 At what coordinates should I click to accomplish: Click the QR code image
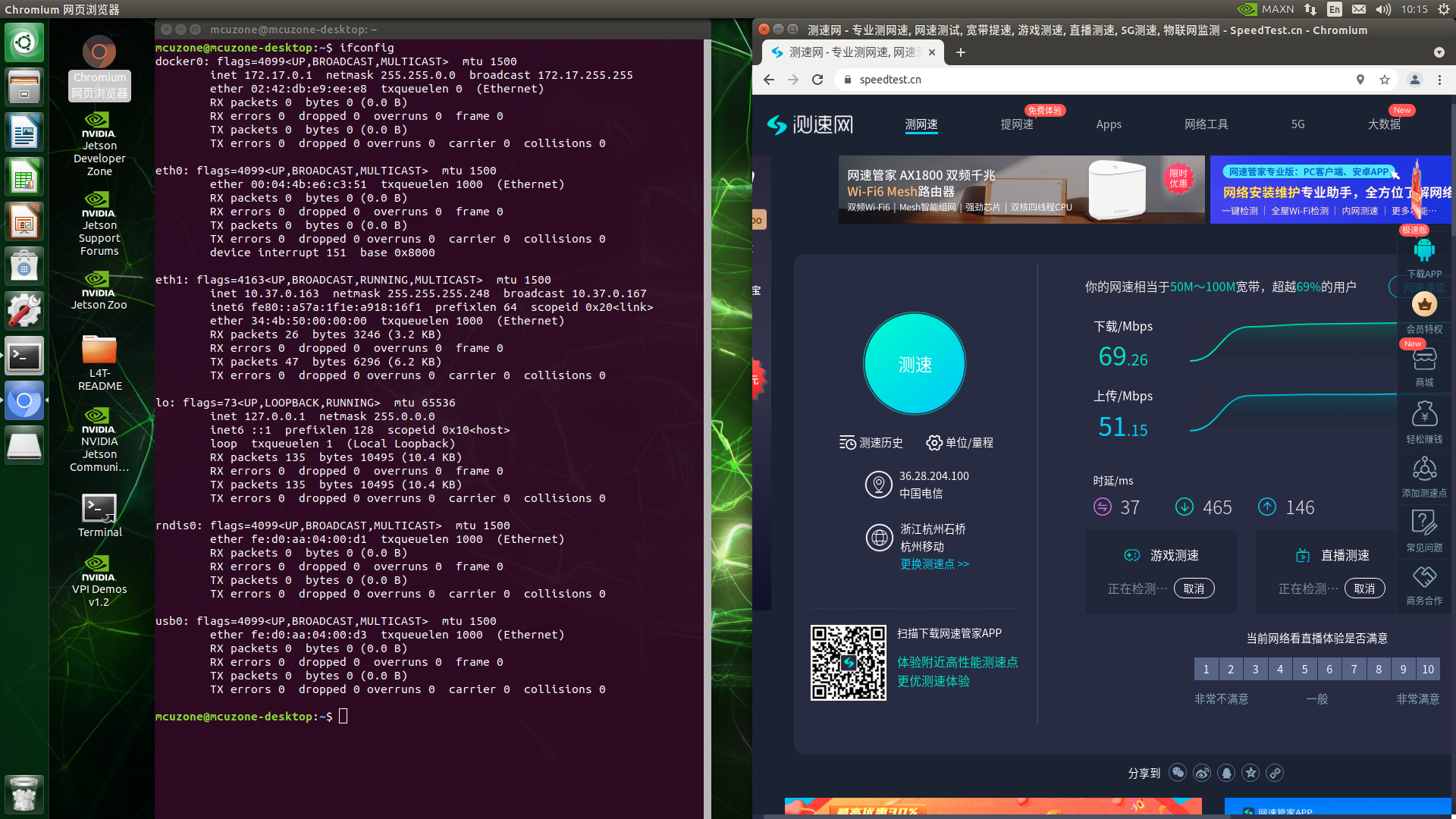tap(848, 663)
